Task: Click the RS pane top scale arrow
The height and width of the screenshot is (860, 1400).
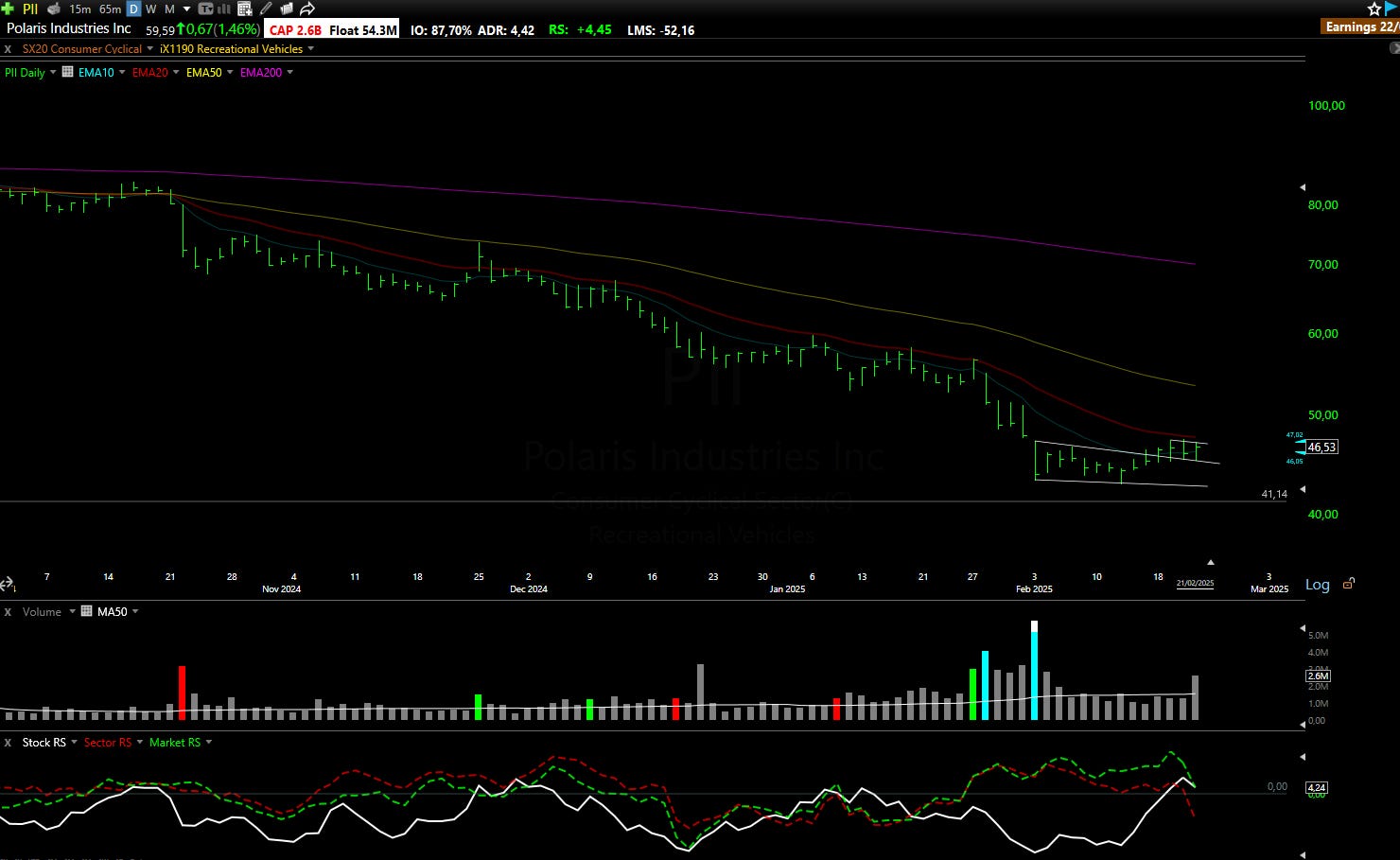Action: (1303, 757)
